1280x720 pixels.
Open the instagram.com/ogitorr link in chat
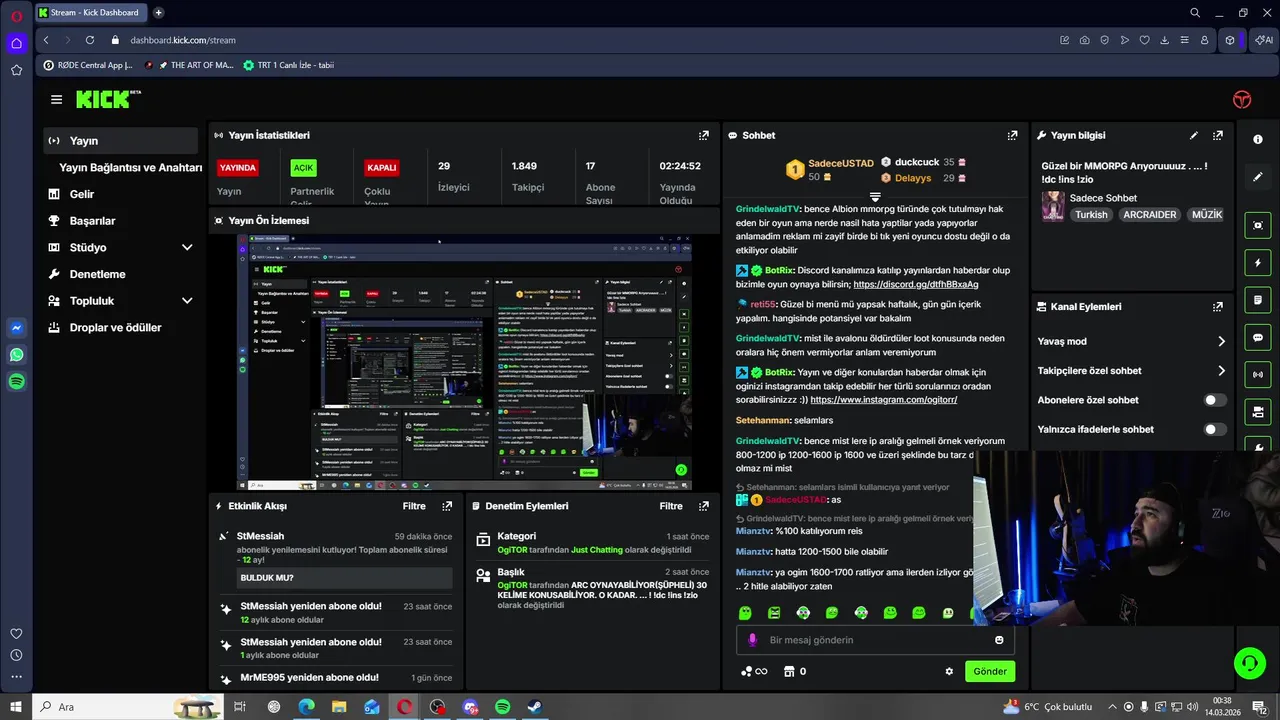pyautogui.click(x=884, y=399)
